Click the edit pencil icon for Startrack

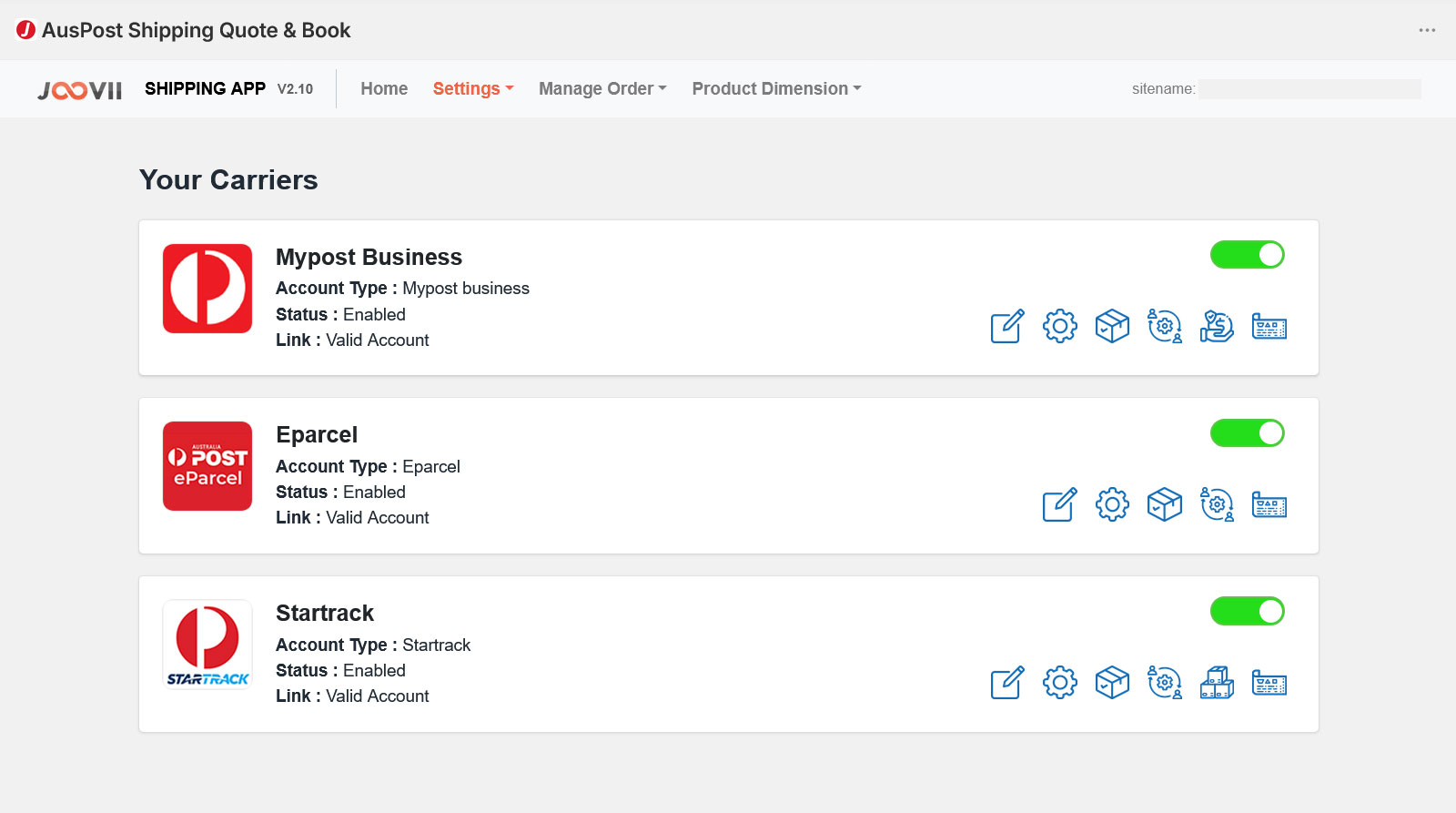[x=1007, y=683]
